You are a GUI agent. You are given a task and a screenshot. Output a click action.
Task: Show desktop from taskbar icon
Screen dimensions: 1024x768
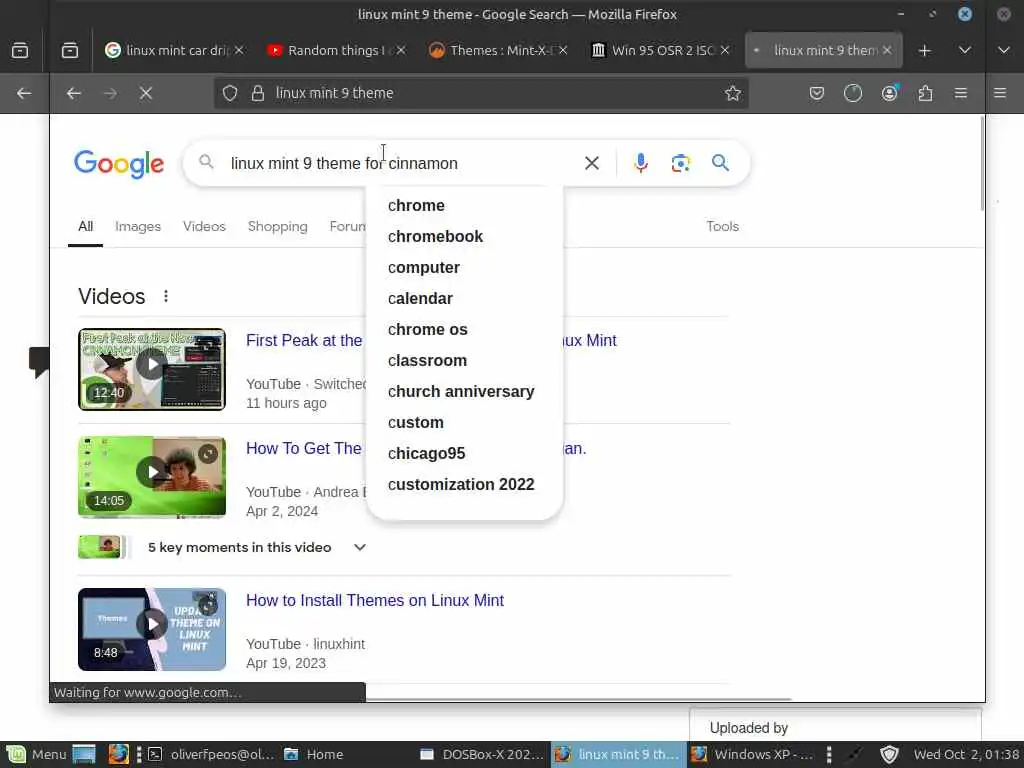click(x=84, y=754)
